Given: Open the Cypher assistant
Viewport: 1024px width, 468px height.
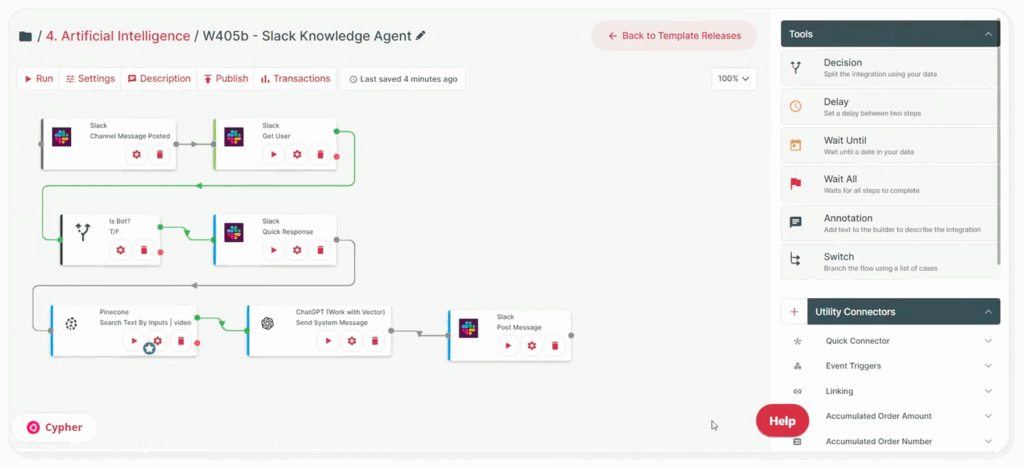Looking at the screenshot, I should pos(54,428).
